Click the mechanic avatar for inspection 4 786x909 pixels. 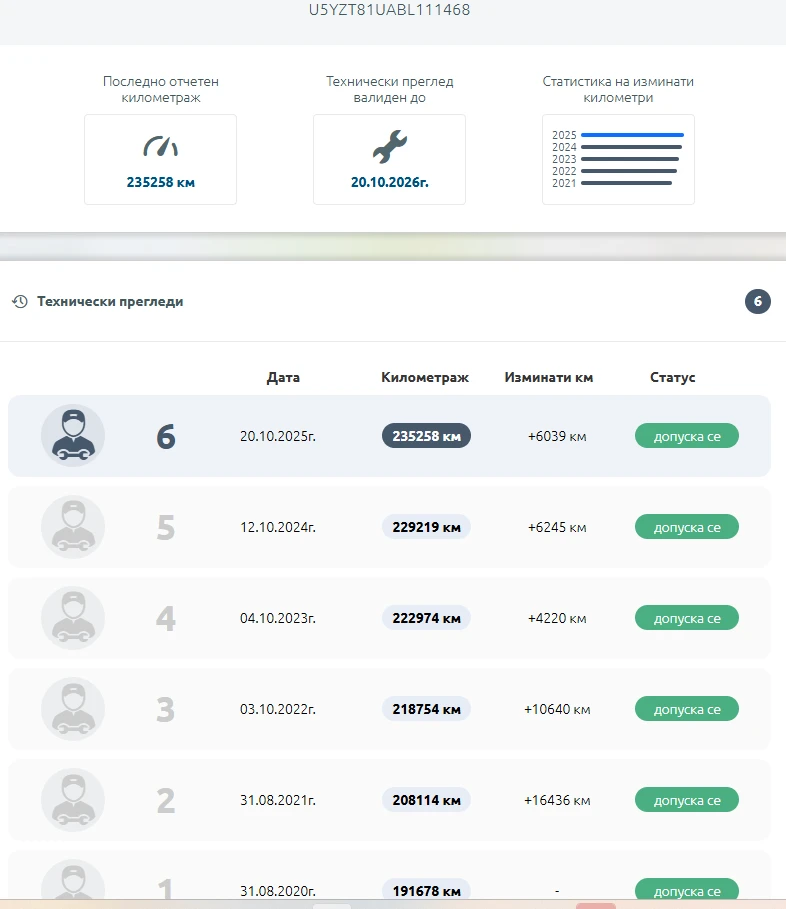(72, 618)
